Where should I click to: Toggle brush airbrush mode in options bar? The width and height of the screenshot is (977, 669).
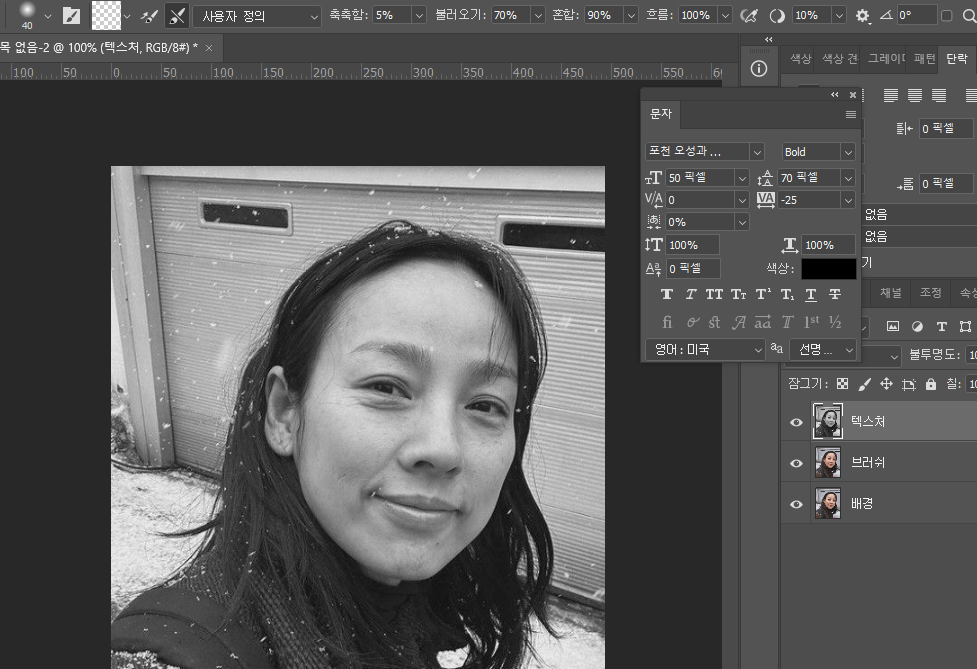click(750, 15)
